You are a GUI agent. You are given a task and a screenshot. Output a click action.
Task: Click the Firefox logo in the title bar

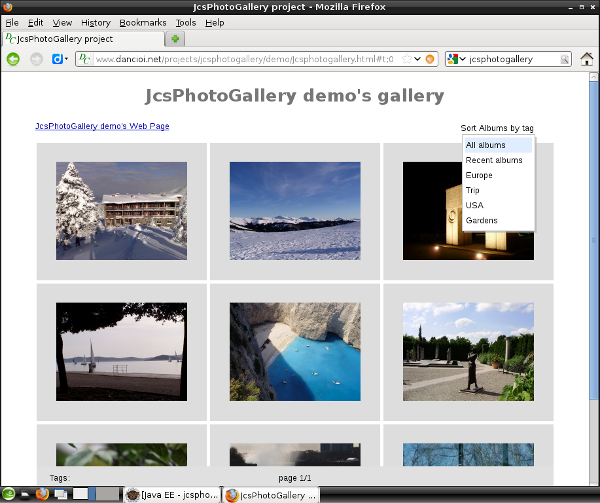[x=7, y=7]
